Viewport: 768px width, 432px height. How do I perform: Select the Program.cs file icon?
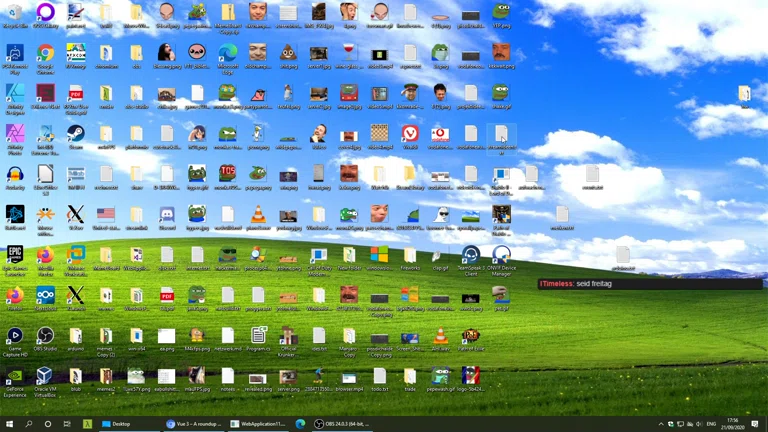coord(258,338)
